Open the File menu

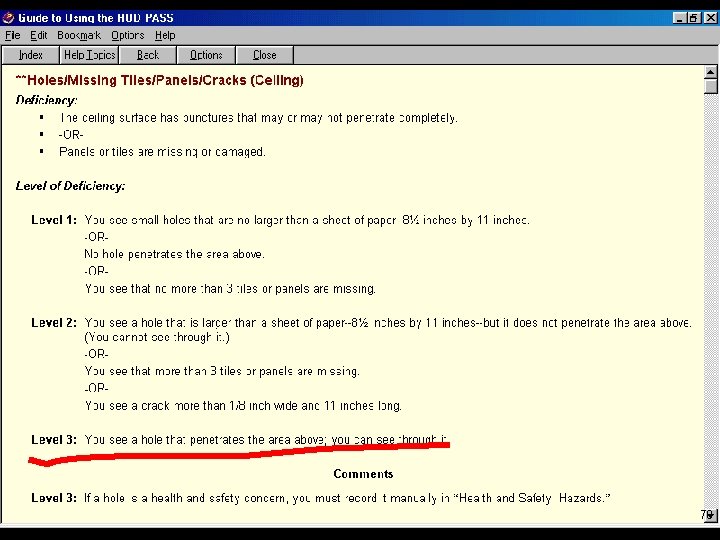[12, 35]
